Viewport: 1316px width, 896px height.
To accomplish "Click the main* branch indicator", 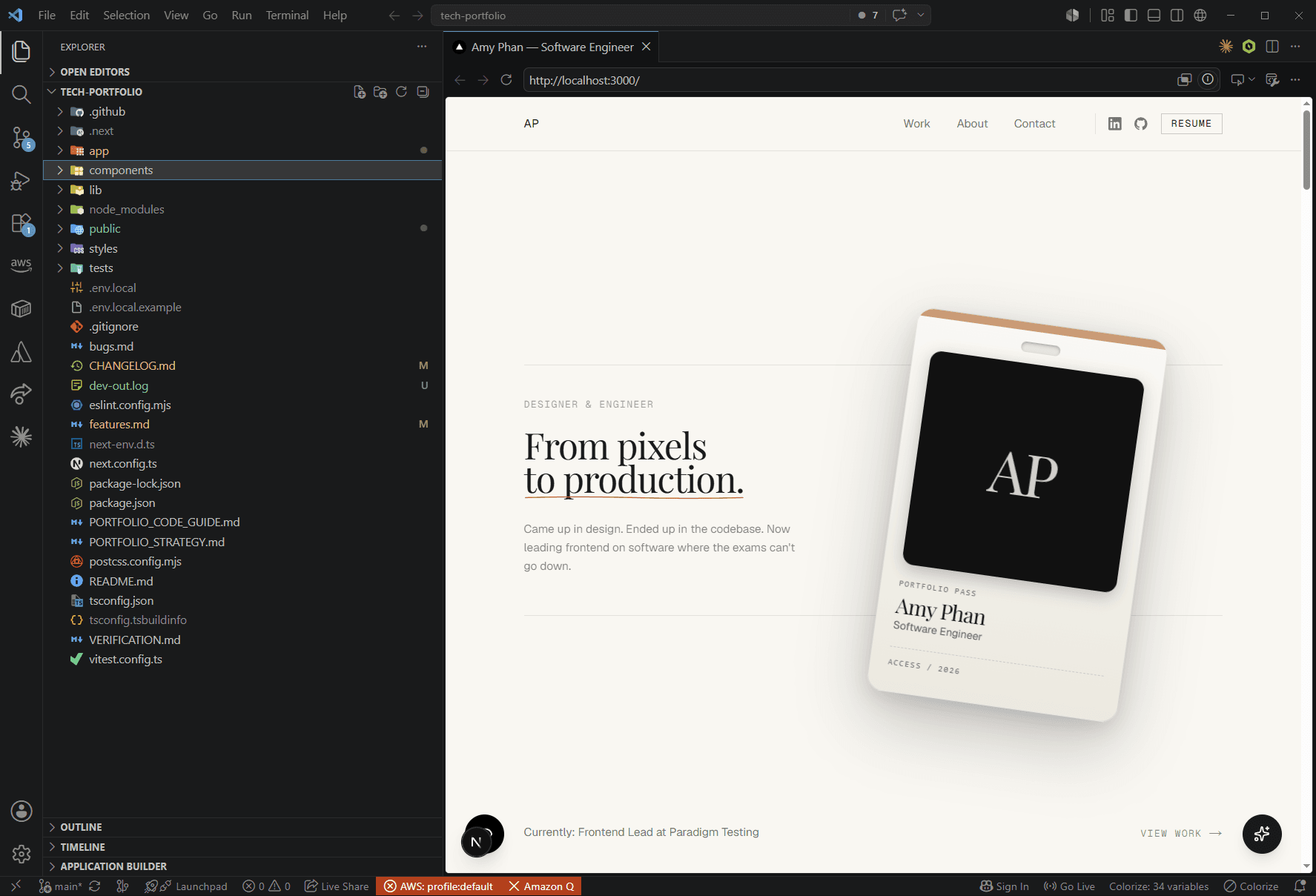I will click(60, 886).
